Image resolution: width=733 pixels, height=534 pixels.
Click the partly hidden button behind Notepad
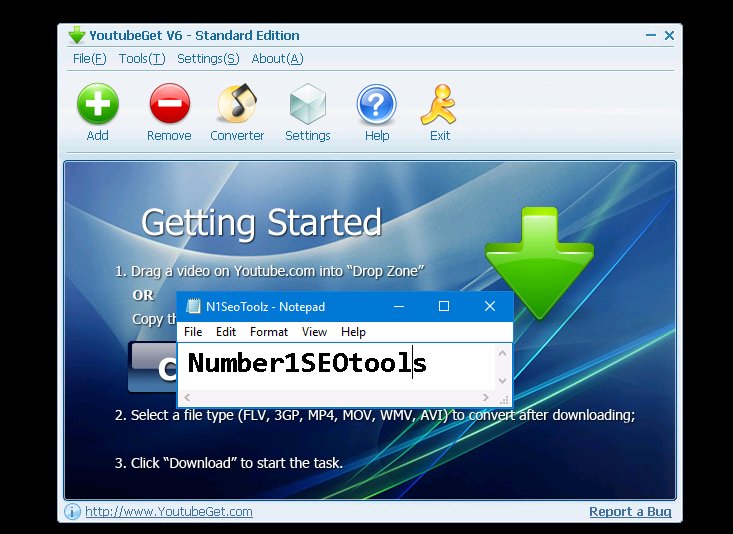153,367
